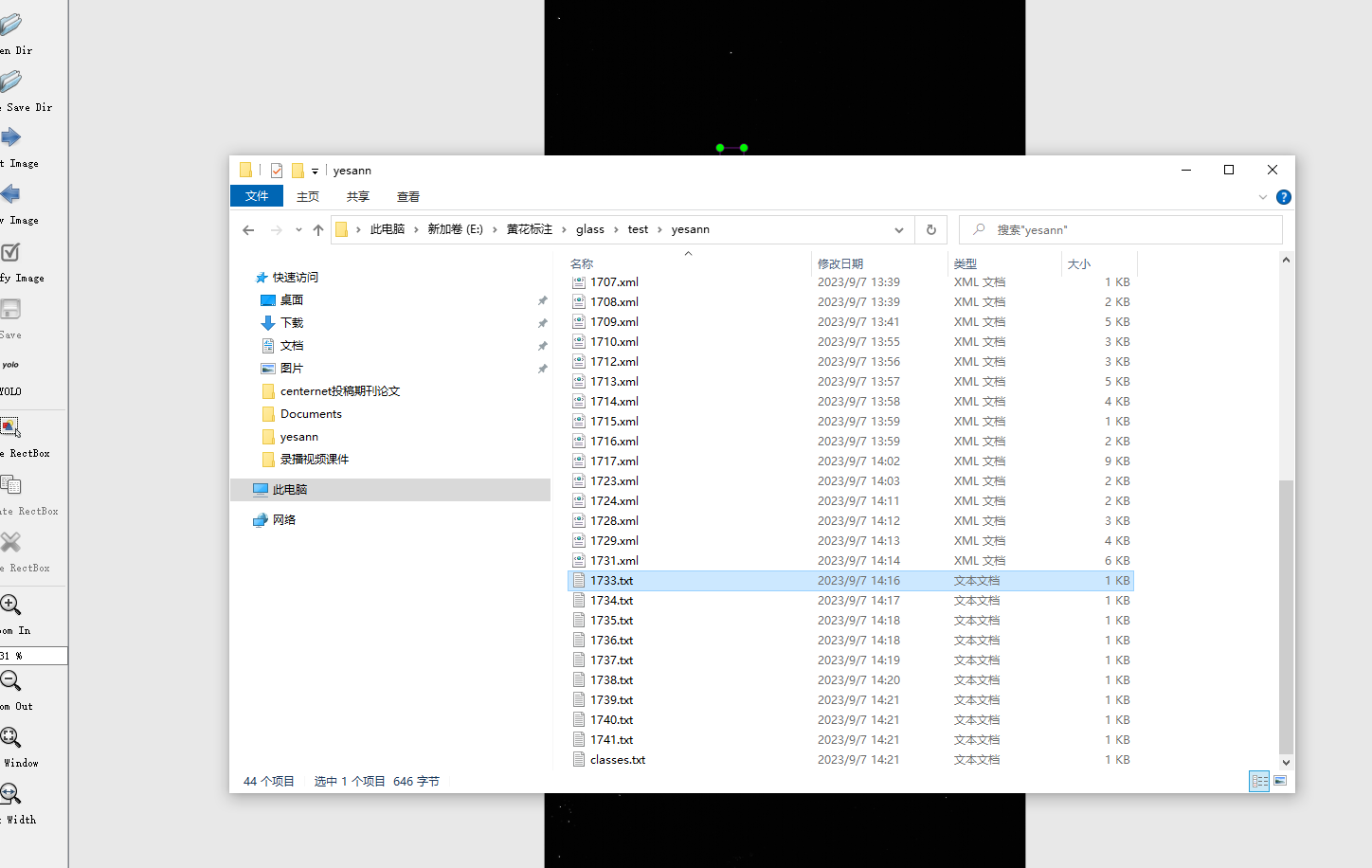The width and height of the screenshot is (1372, 868).
Task: Select centernet投稿期刊论文 folder in navigation pane
Action: coord(340,391)
